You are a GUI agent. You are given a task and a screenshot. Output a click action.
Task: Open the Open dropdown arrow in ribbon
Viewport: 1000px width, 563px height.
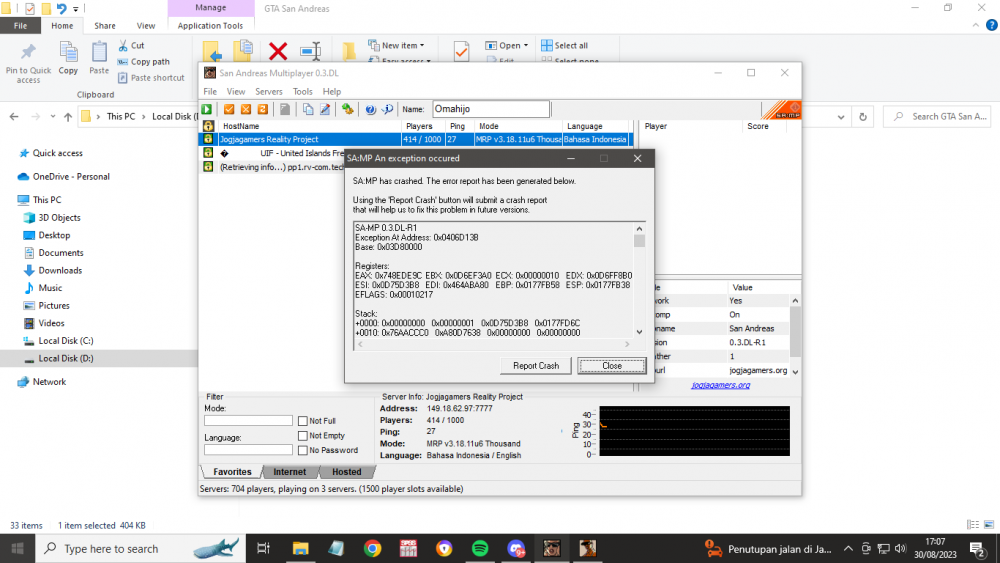526,45
